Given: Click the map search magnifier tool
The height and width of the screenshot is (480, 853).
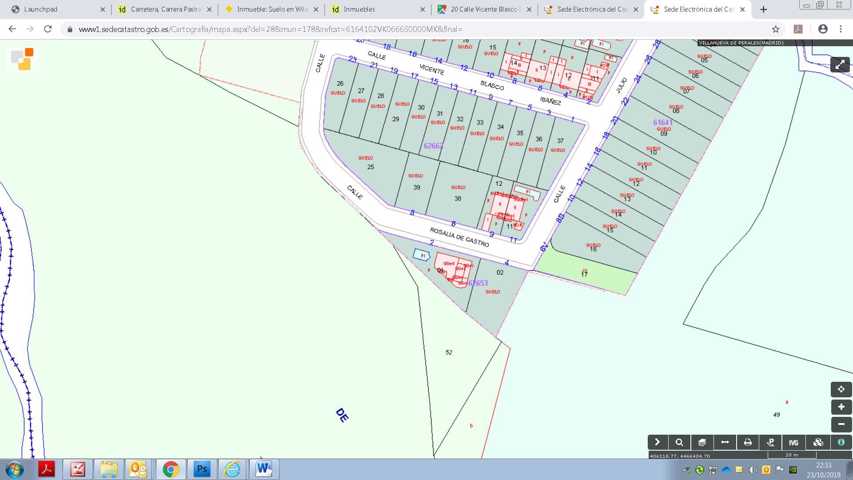Looking at the screenshot, I should pyautogui.click(x=679, y=442).
